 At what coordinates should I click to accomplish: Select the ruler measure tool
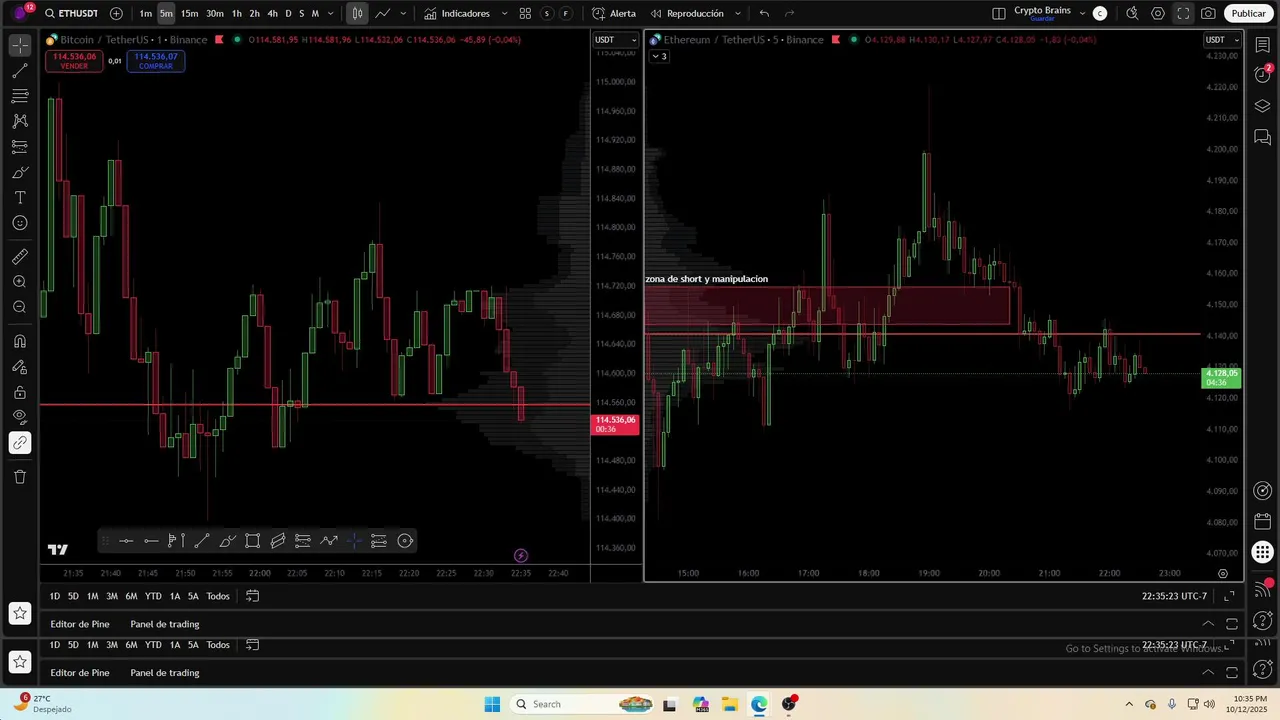(x=20, y=257)
